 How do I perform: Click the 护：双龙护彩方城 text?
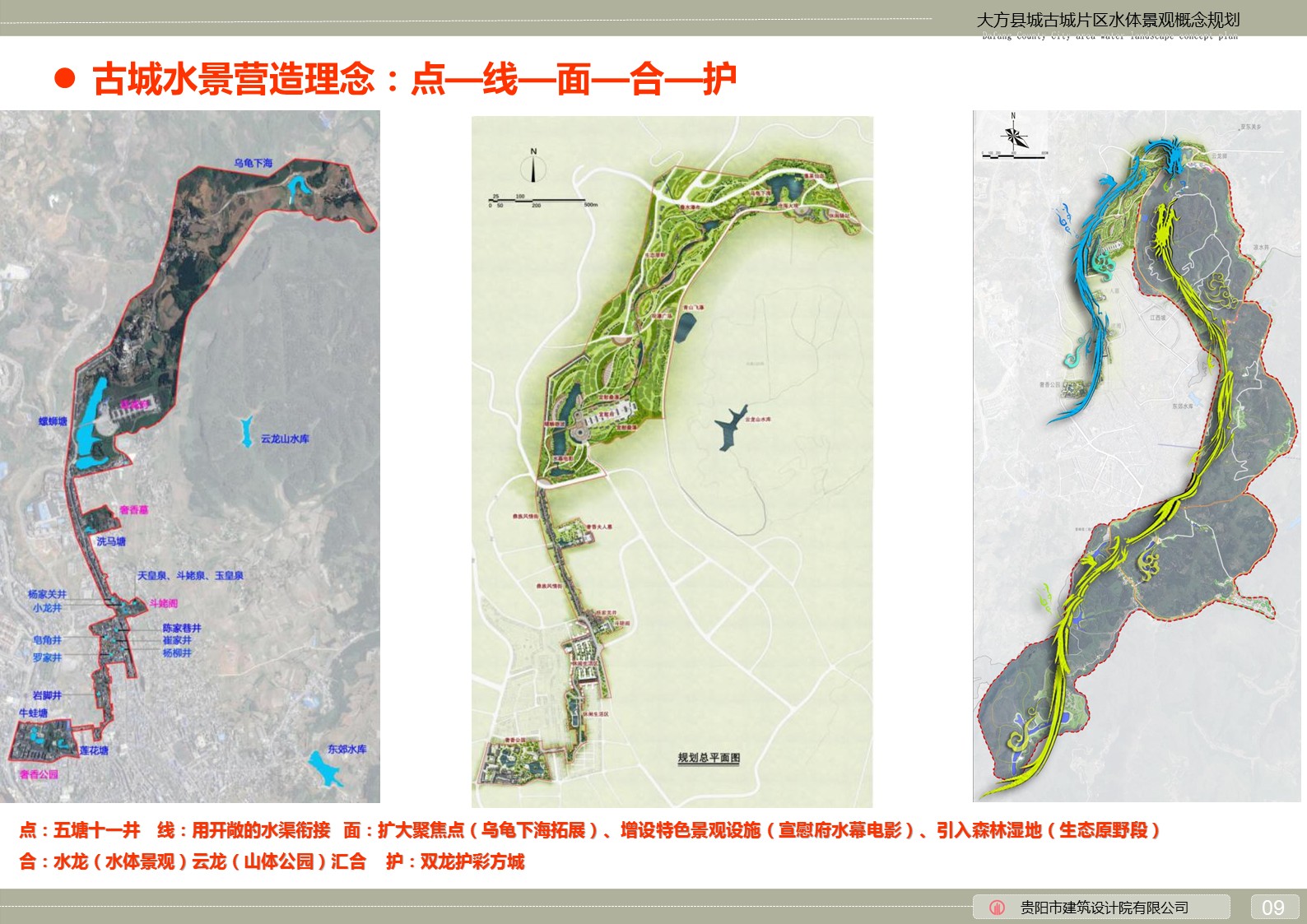click(x=455, y=861)
